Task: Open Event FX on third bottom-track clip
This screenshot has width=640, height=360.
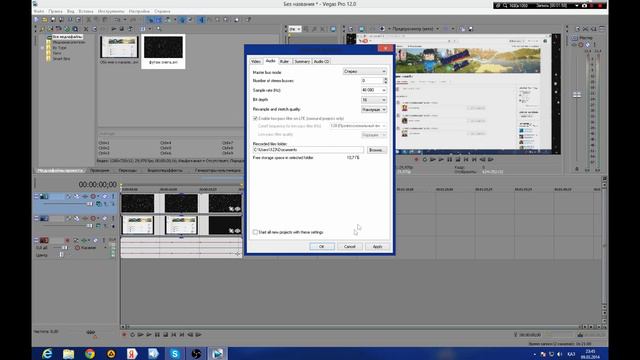Action: (x=238, y=231)
